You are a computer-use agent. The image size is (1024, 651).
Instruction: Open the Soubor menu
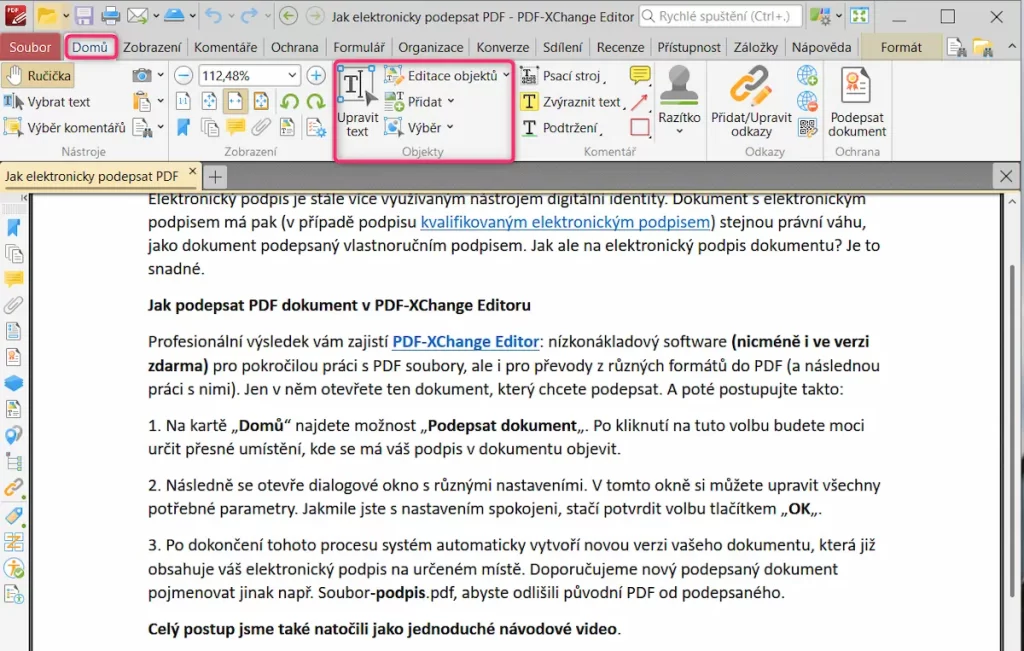[x=30, y=47]
